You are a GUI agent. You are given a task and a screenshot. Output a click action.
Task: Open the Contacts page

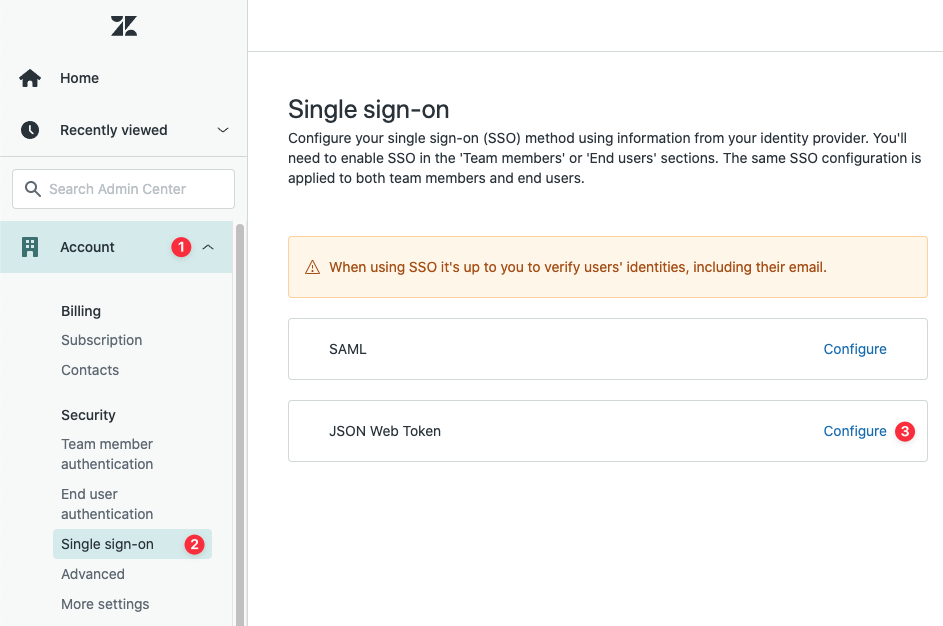coord(90,370)
